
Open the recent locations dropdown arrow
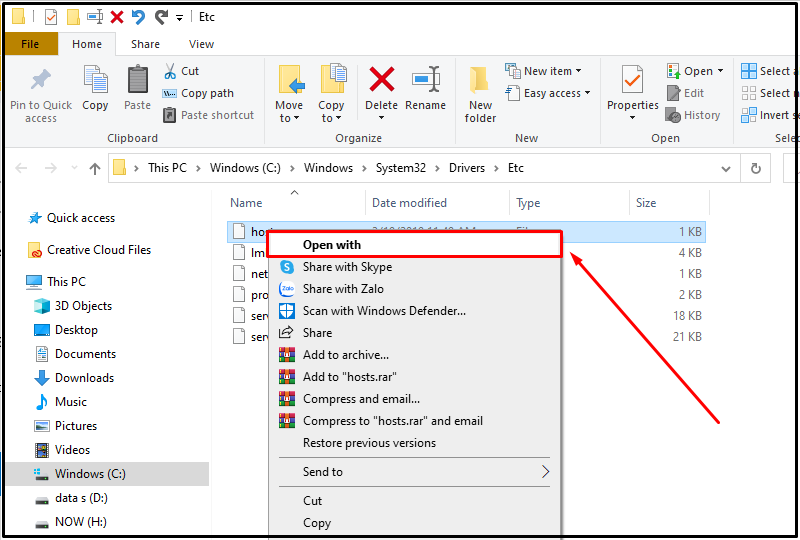point(74,168)
